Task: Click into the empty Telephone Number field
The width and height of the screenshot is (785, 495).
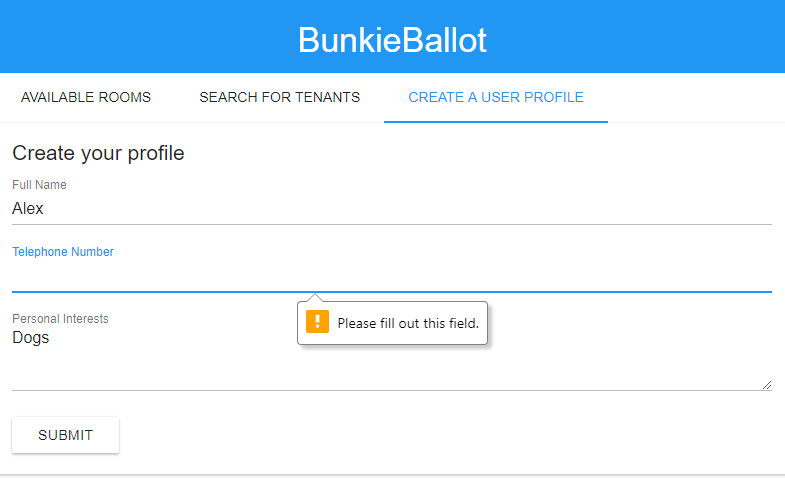Action: [392, 276]
